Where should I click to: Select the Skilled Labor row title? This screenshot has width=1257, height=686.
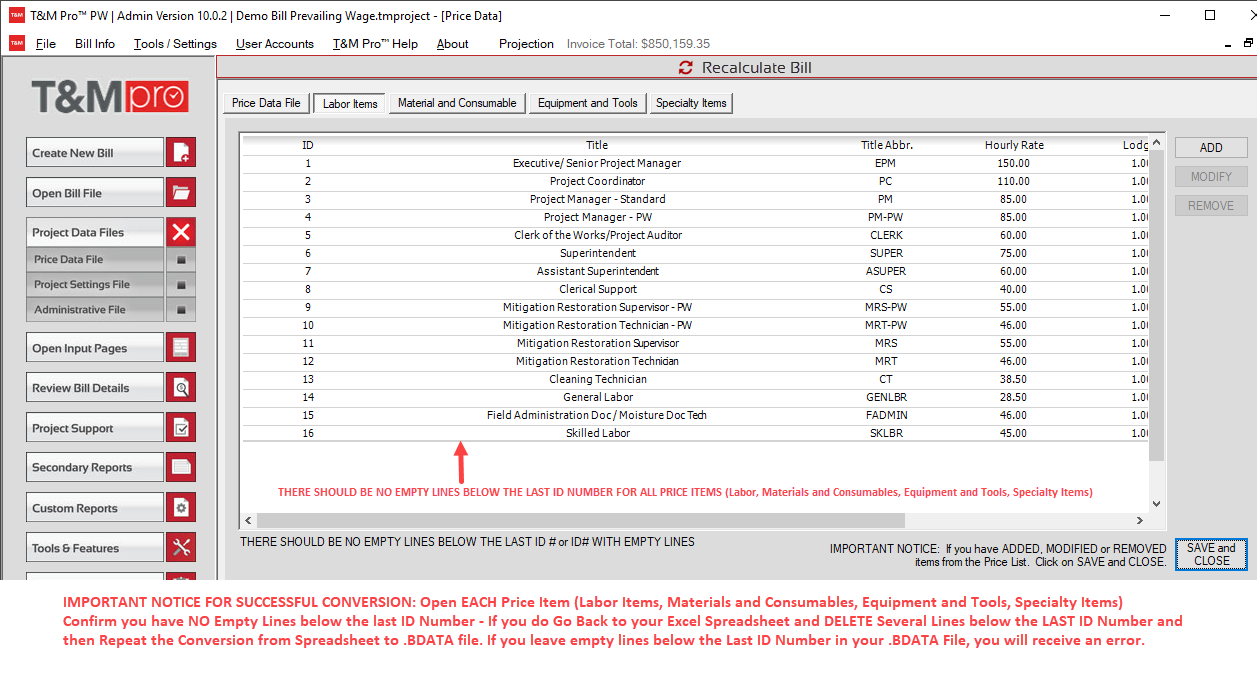point(597,433)
